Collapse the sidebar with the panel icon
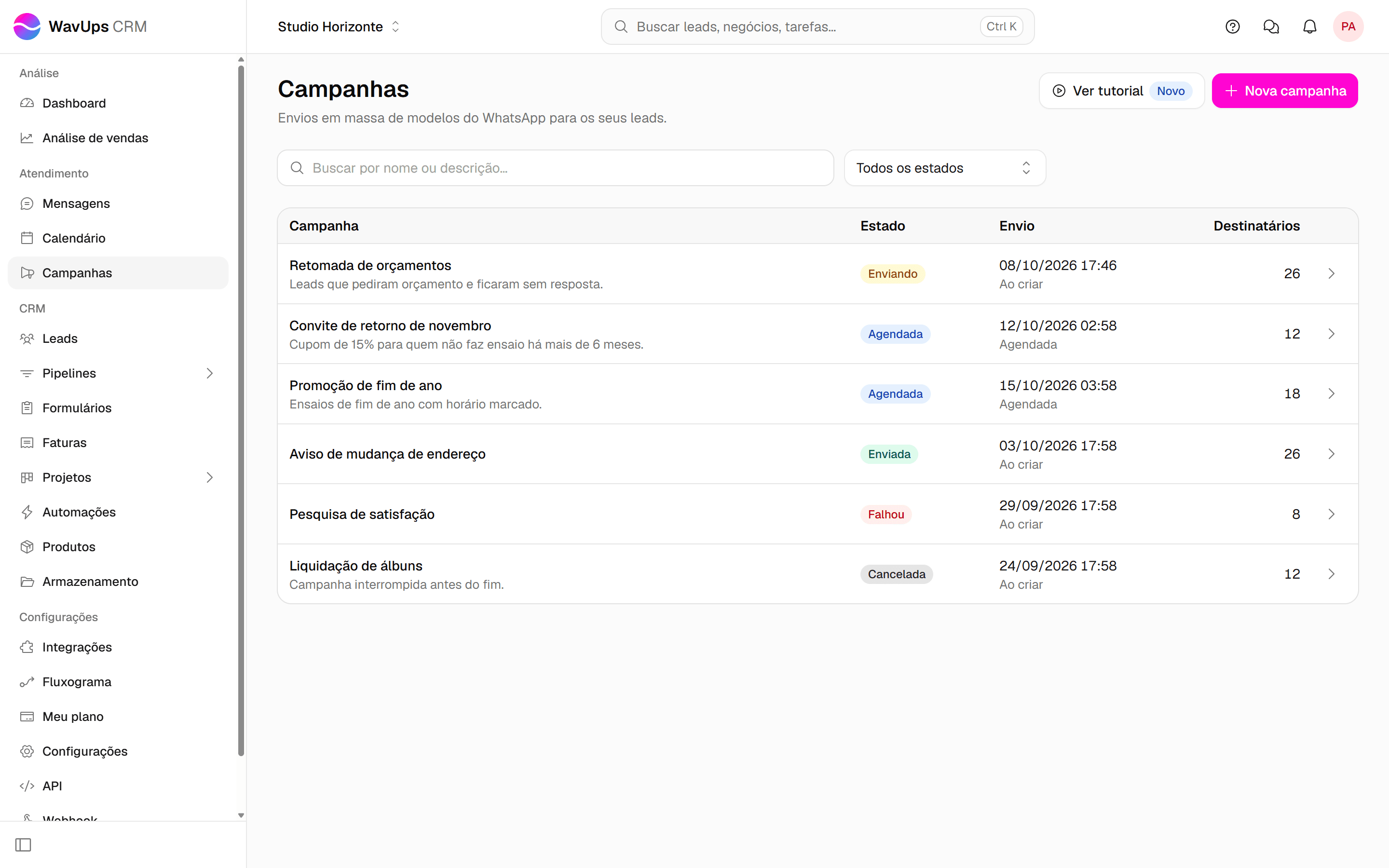Screen dimensions: 1389x868 click(x=23, y=844)
